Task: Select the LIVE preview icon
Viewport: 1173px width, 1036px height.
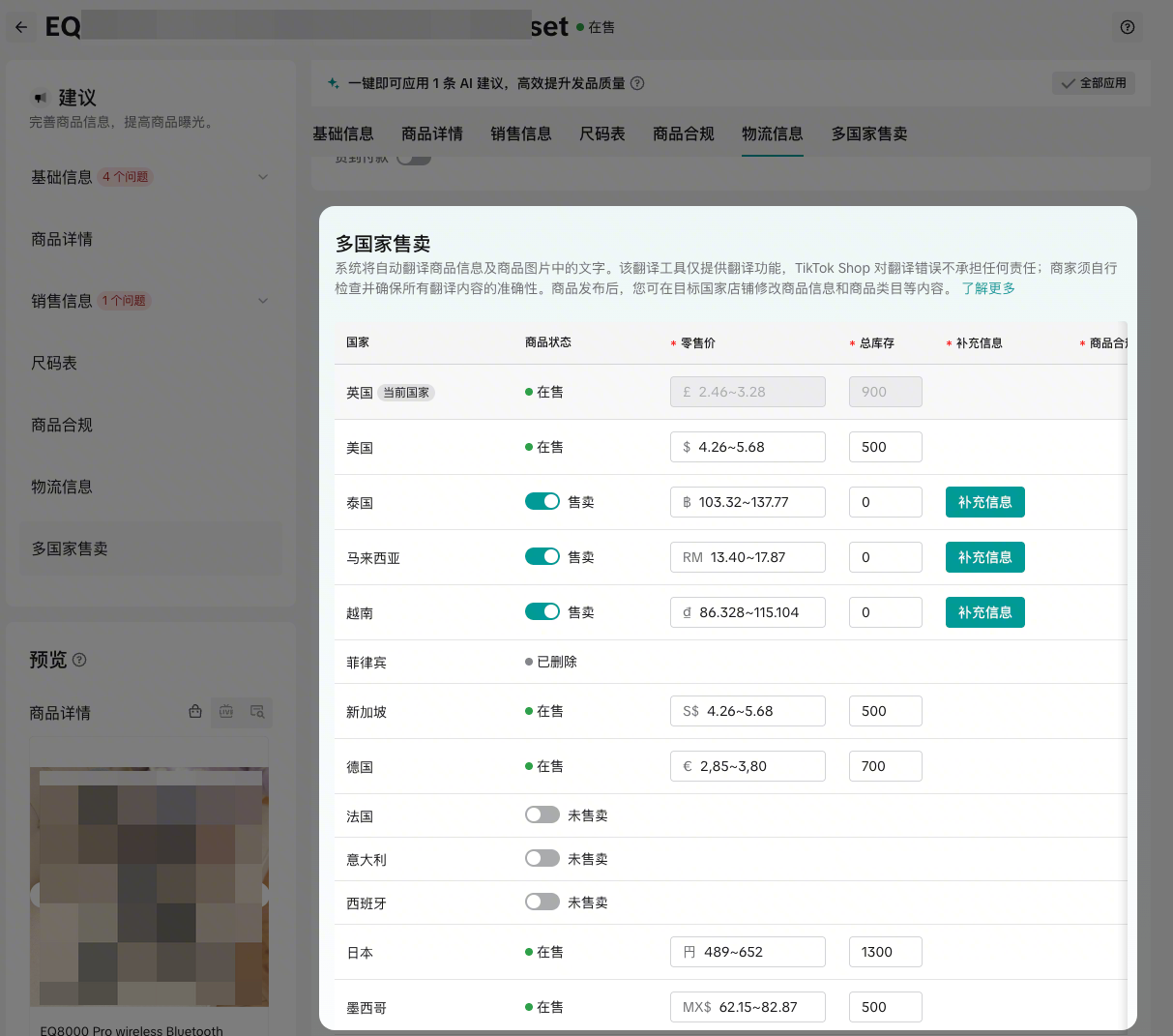Action: (x=226, y=712)
